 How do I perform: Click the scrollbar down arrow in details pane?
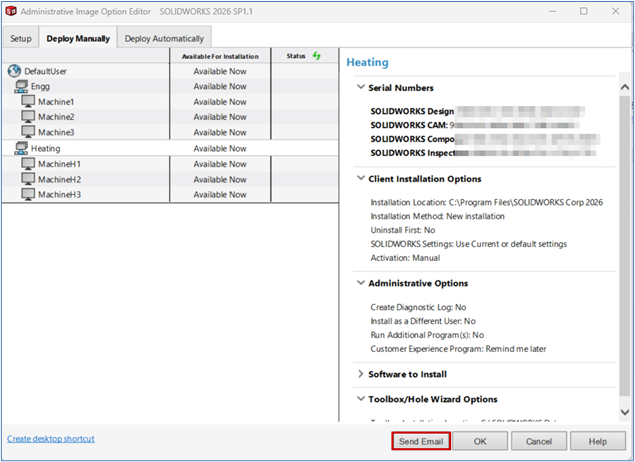click(624, 412)
